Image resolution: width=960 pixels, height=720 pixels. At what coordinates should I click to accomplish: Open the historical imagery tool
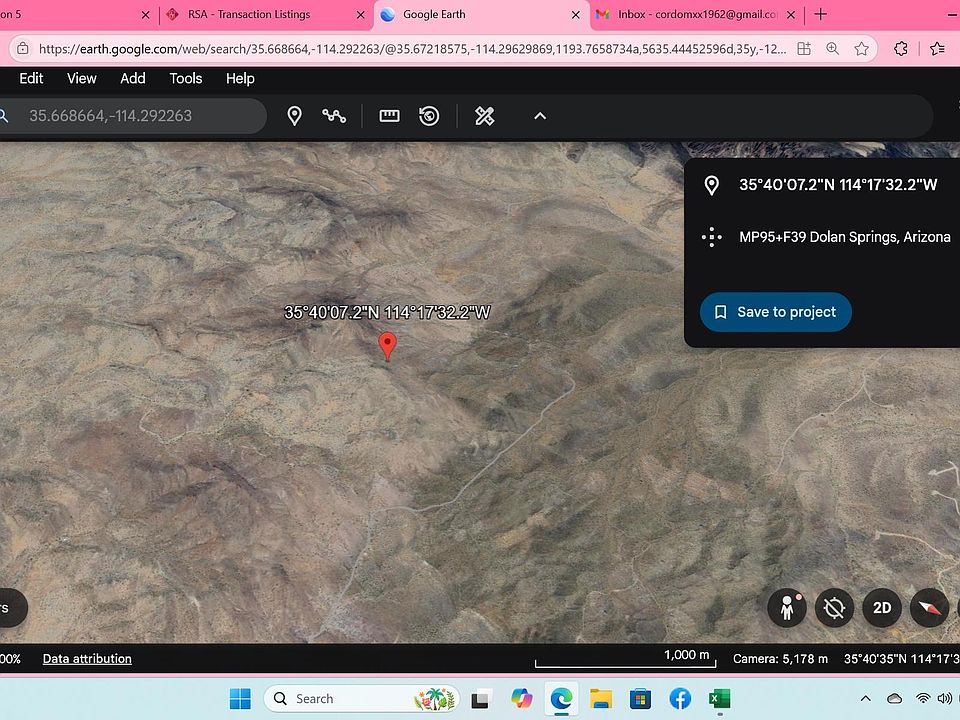429,116
